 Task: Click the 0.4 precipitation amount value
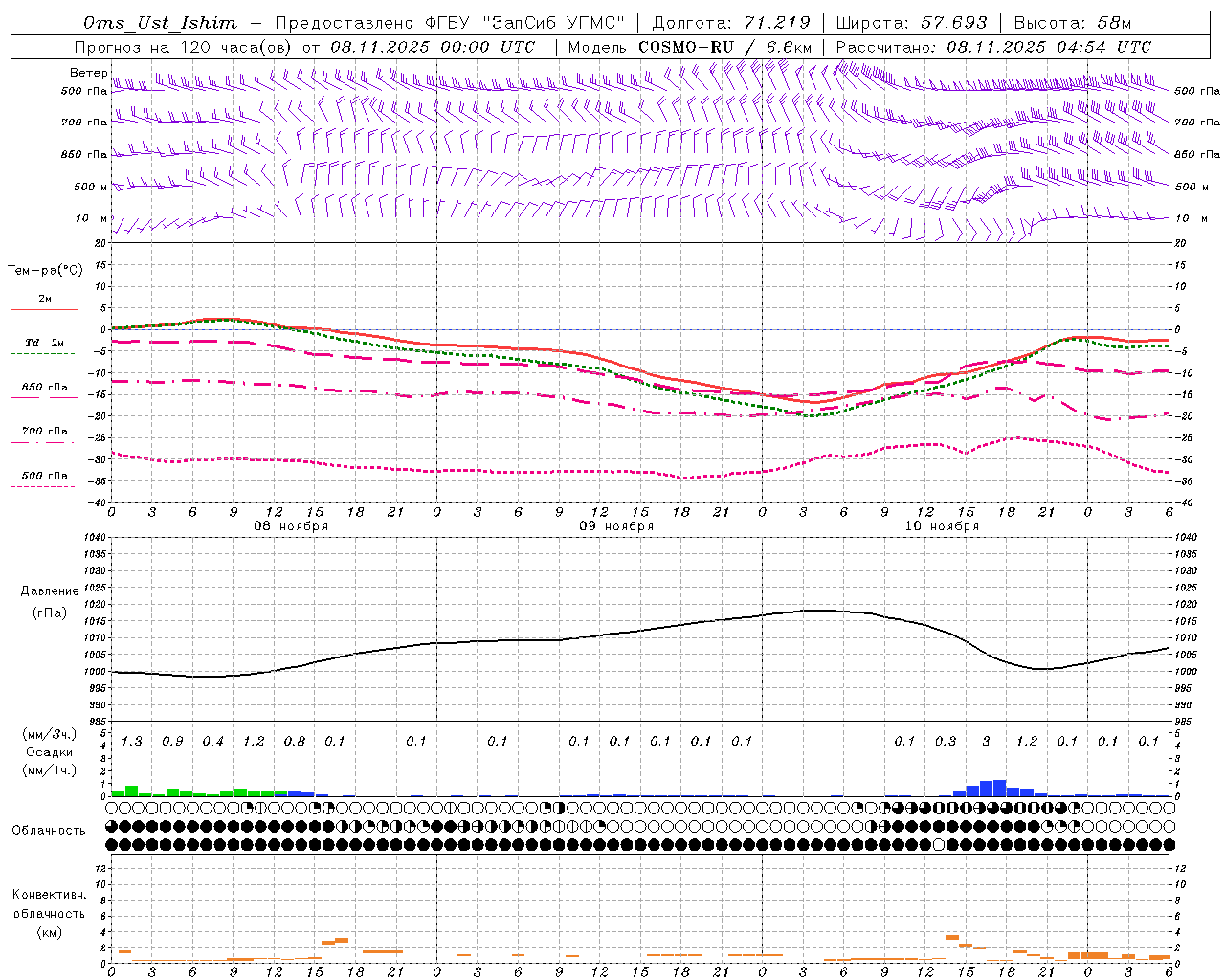coord(213,742)
